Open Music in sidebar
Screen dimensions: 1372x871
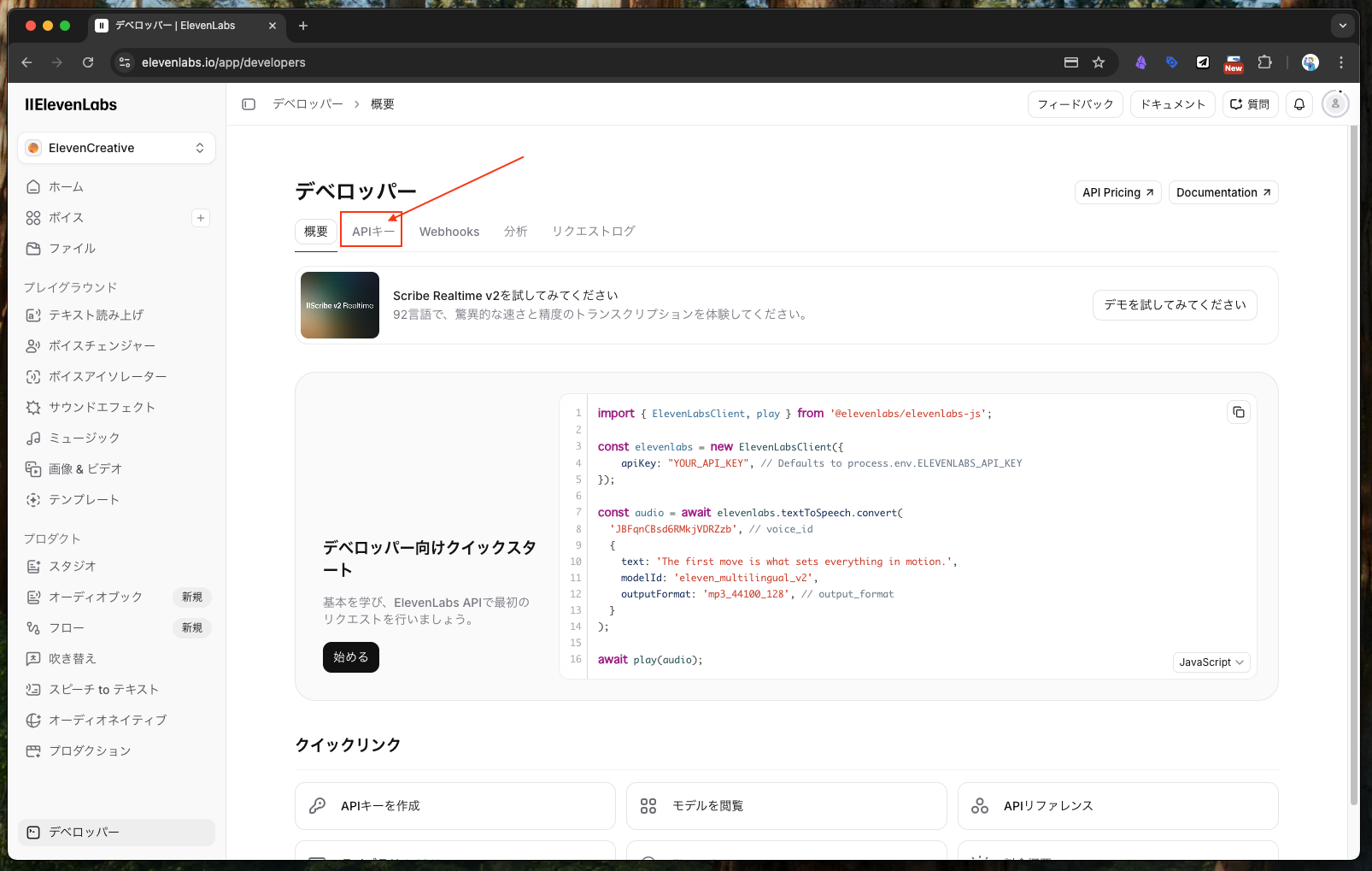click(x=84, y=438)
